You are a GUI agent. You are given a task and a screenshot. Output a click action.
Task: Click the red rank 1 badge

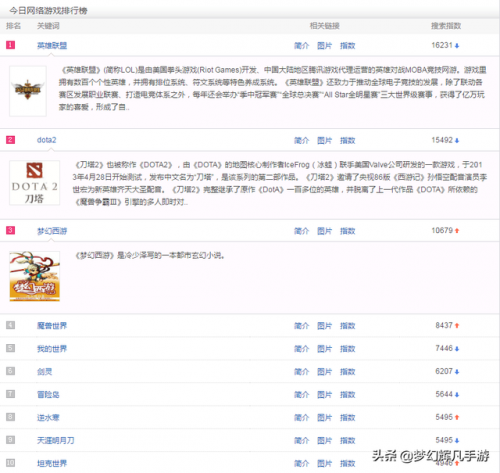11,45
